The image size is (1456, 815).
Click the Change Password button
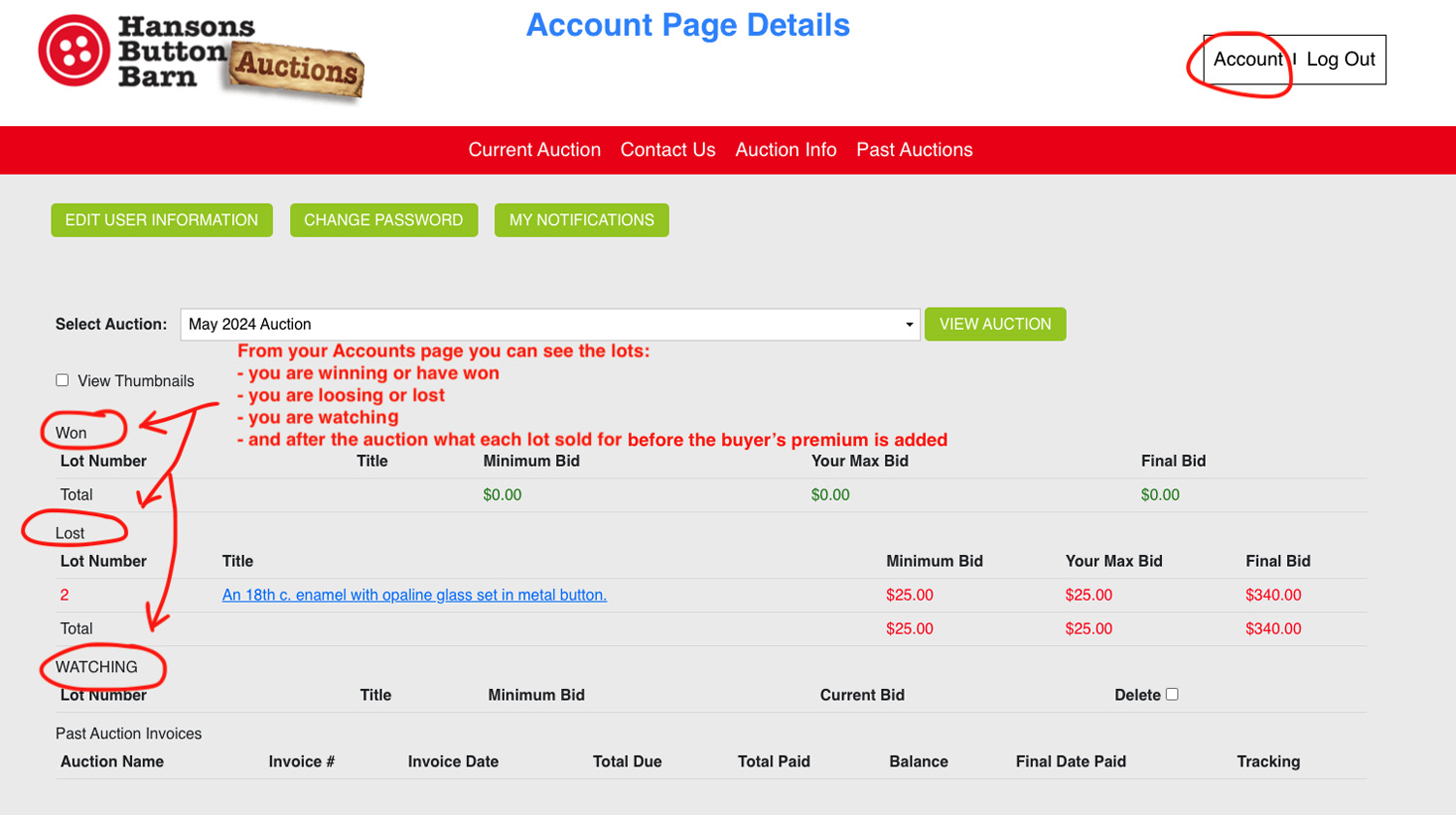click(x=383, y=220)
